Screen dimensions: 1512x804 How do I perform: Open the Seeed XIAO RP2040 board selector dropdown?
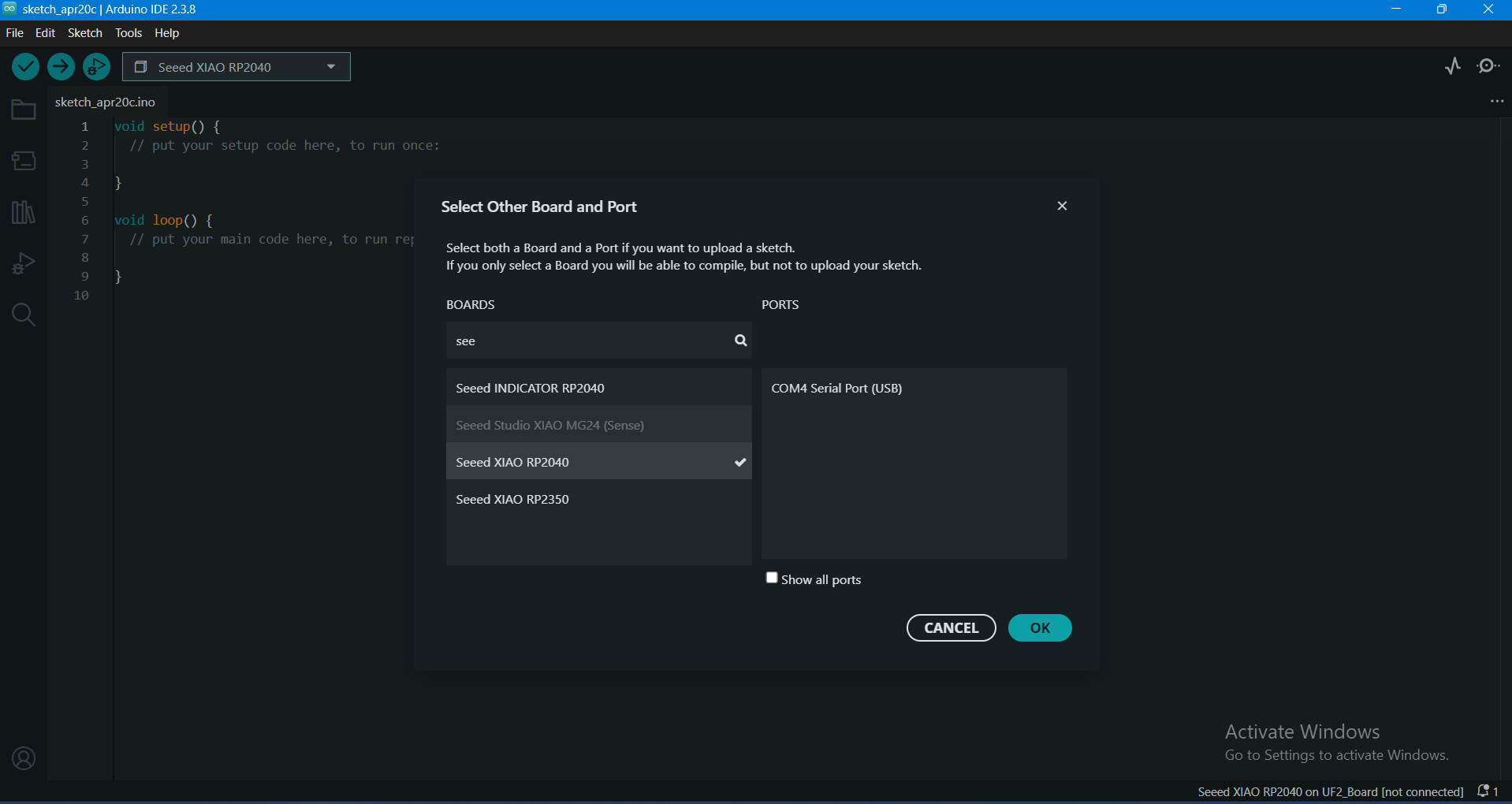(236, 67)
